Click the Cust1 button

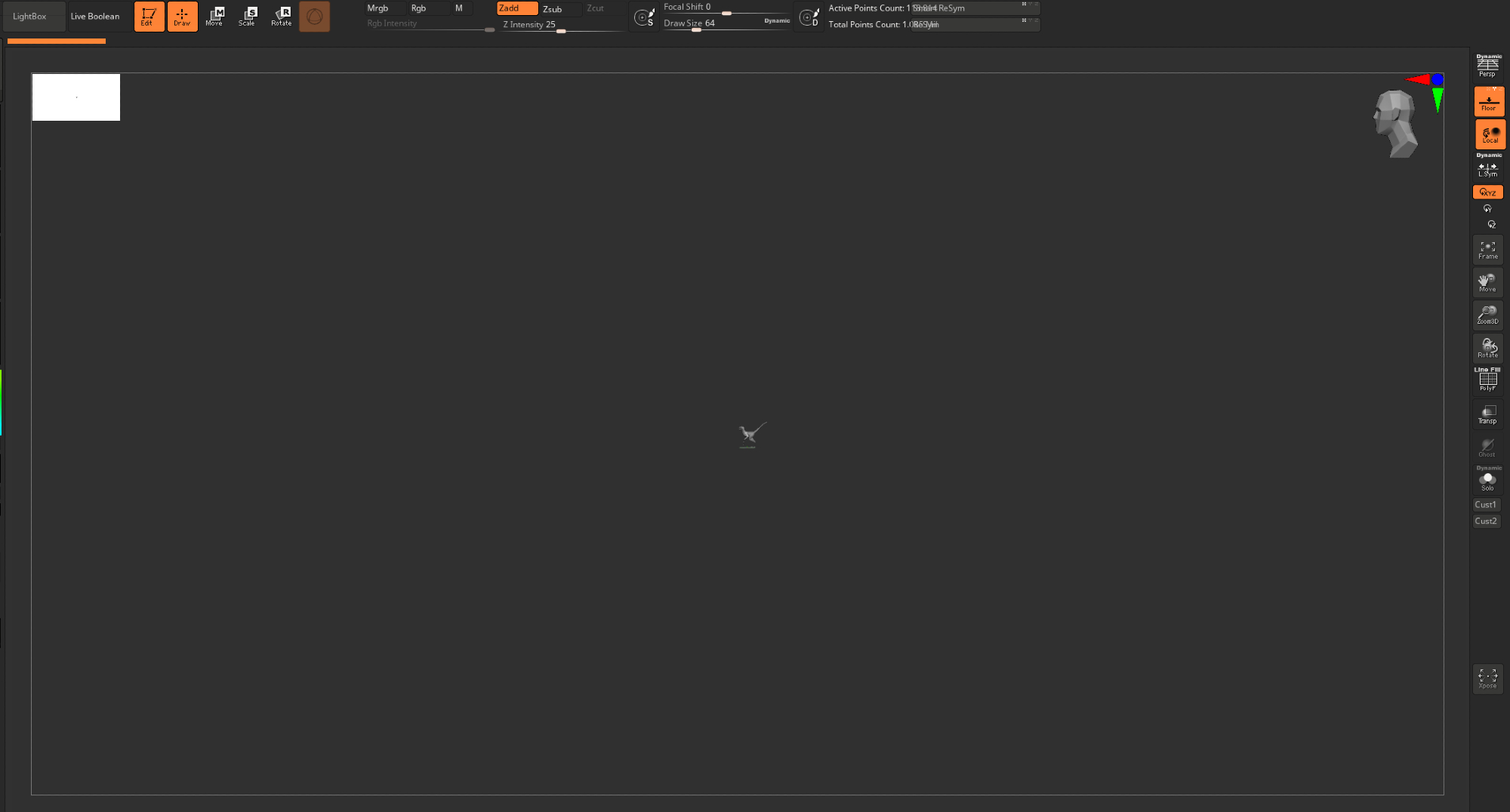pyautogui.click(x=1486, y=505)
